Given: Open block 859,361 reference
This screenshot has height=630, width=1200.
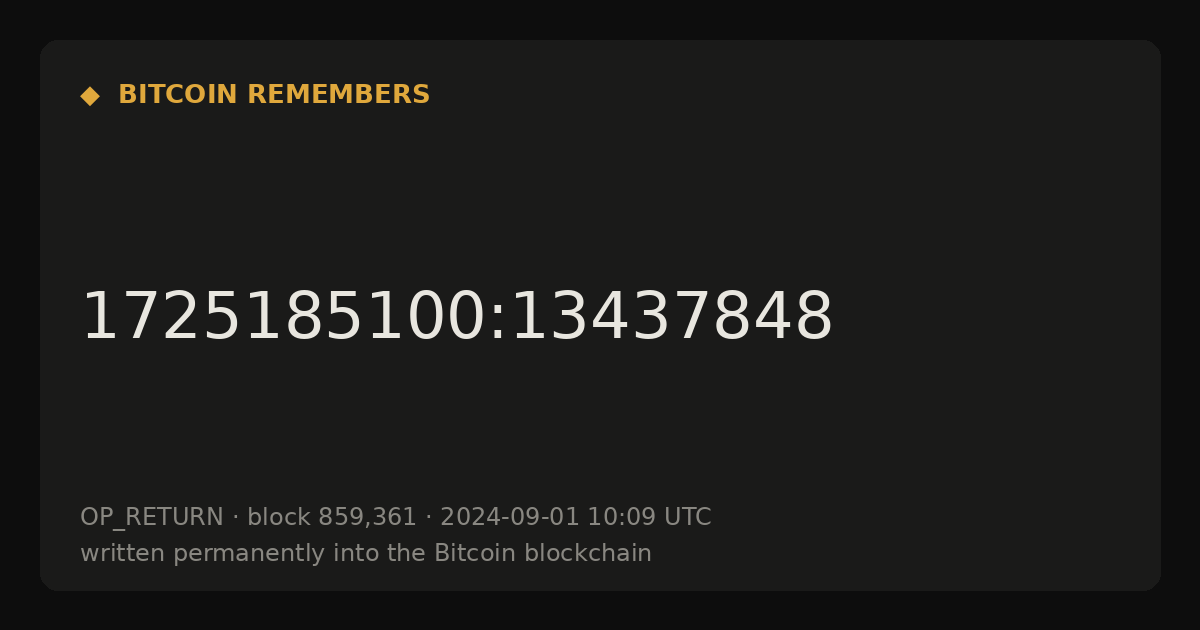Looking at the screenshot, I should 332,517.
